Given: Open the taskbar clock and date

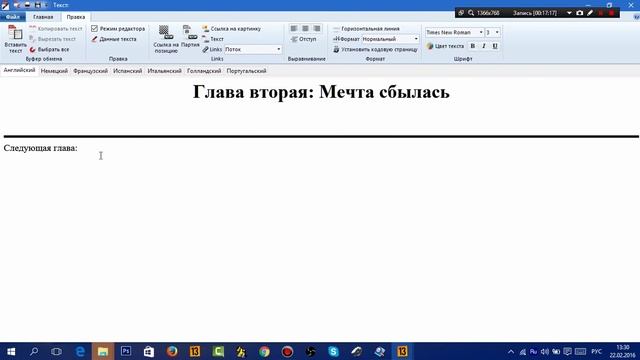Looking at the screenshot, I should pyautogui.click(x=623, y=351).
